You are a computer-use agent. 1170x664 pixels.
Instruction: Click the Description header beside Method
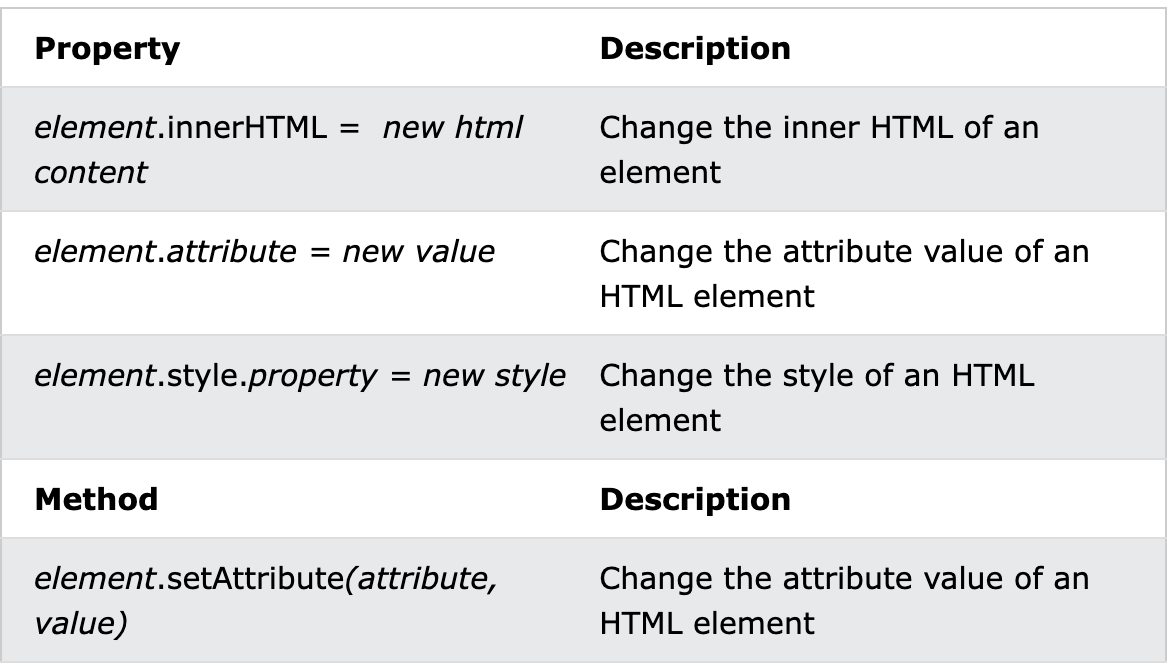click(x=695, y=499)
